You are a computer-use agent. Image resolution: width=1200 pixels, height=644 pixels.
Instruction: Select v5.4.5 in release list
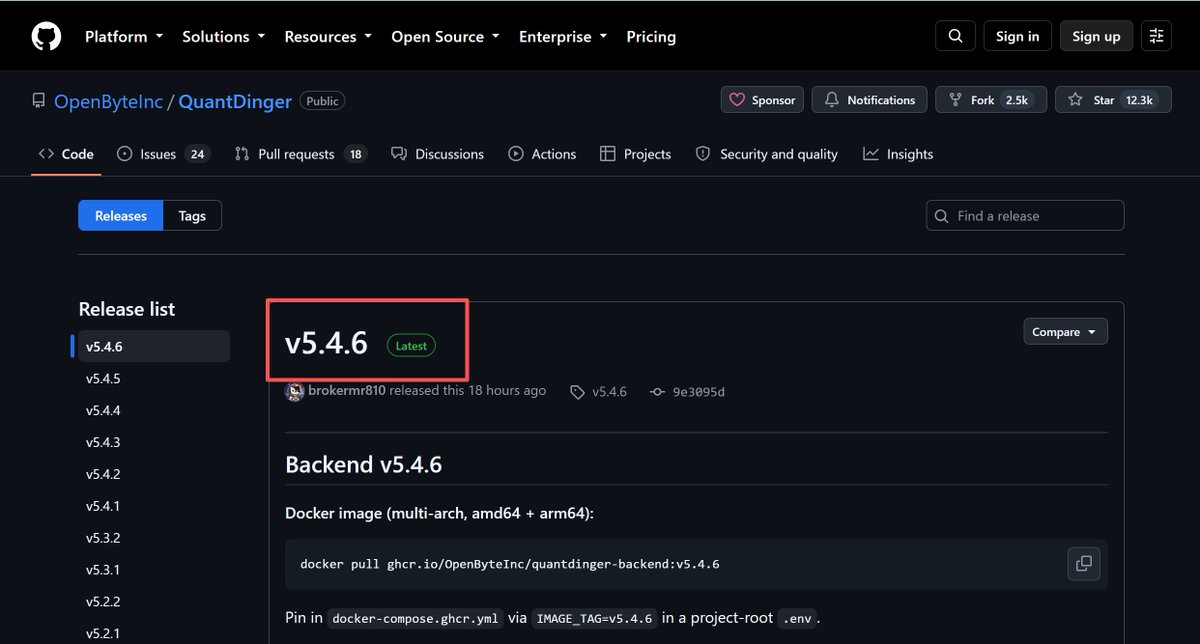154,379
